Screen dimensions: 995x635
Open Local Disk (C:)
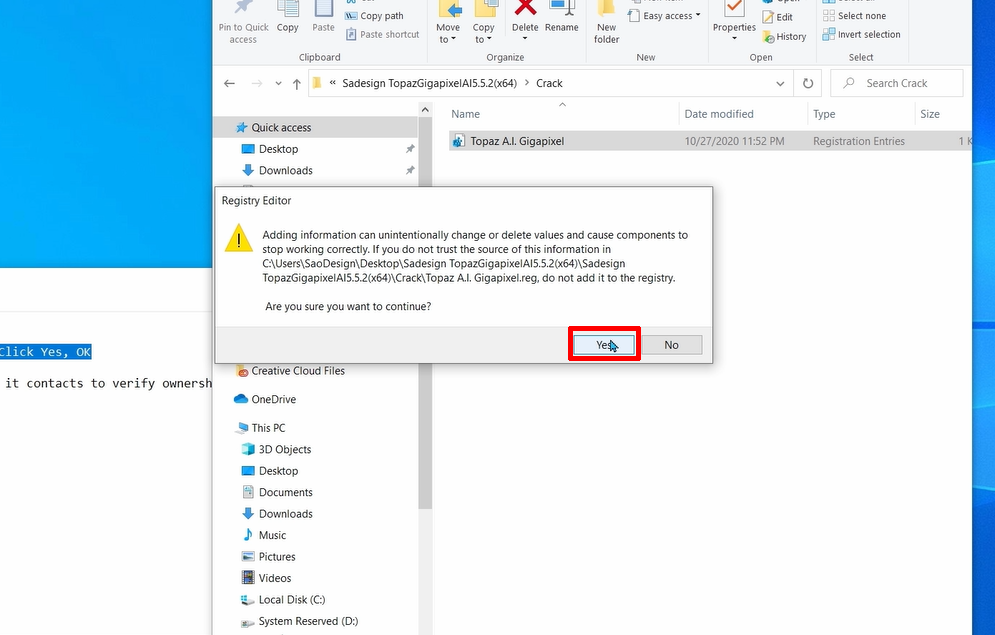(292, 600)
